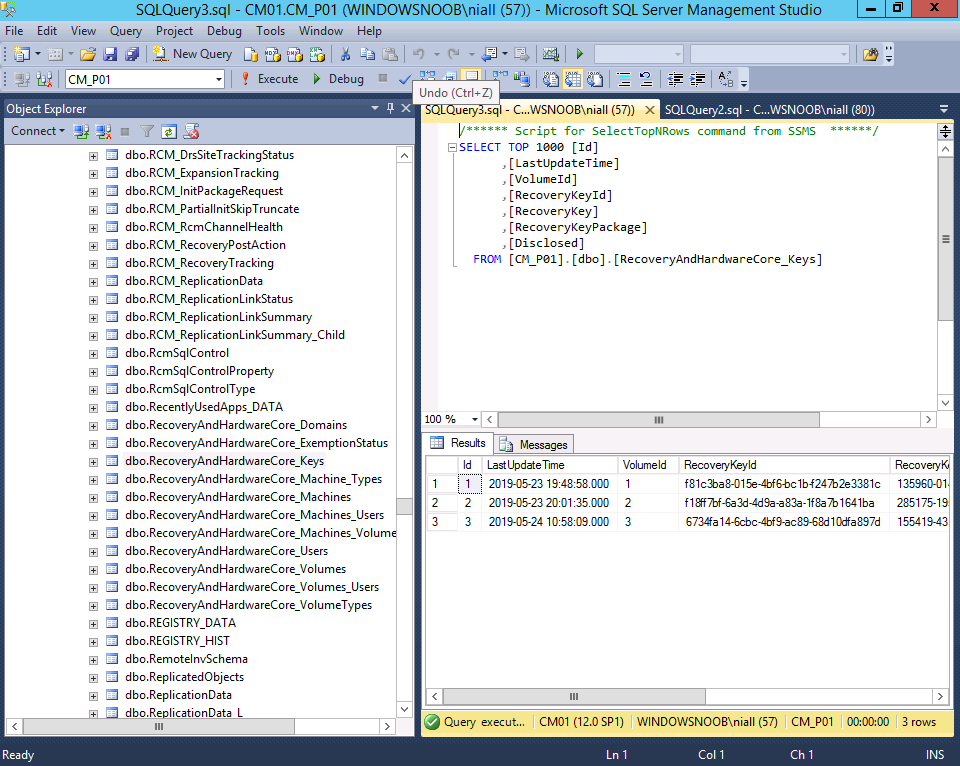Click the Analysis Services XMLA Query icon

click(x=317, y=54)
